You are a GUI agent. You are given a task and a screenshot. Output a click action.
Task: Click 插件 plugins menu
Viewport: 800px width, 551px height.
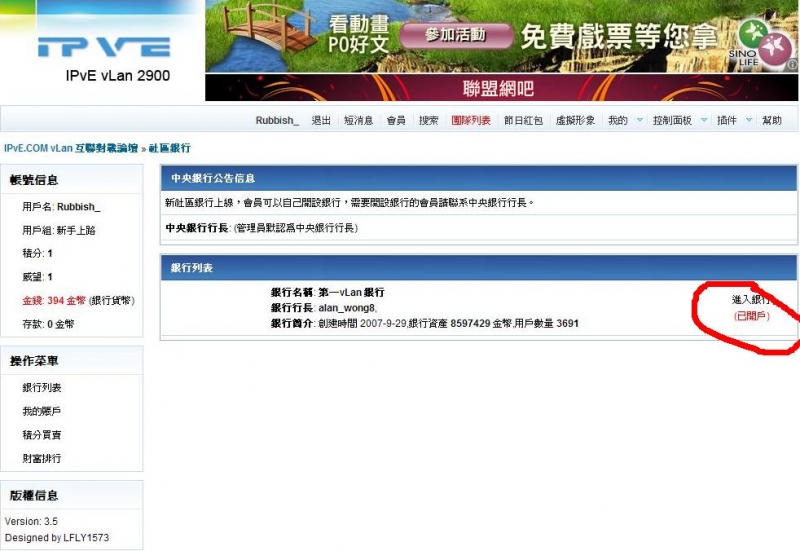[727, 120]
